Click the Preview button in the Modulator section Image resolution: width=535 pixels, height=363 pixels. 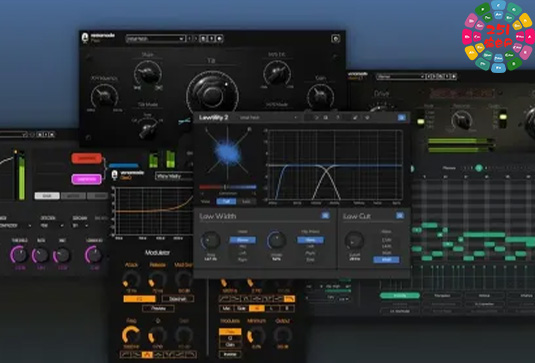(x=158, y=308)
